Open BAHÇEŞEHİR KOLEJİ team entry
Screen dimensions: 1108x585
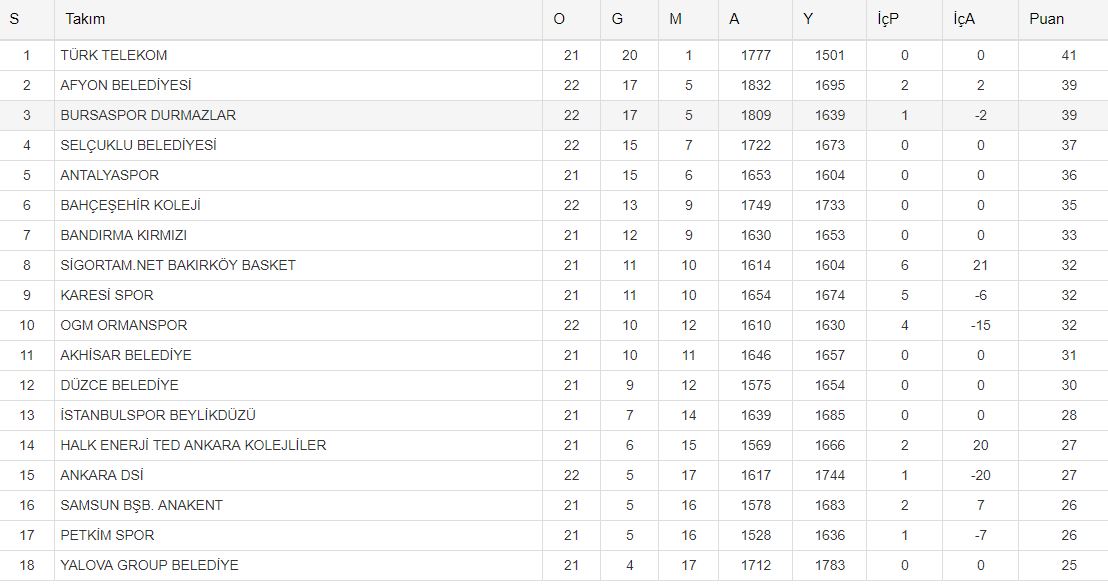tap(130, 205)
